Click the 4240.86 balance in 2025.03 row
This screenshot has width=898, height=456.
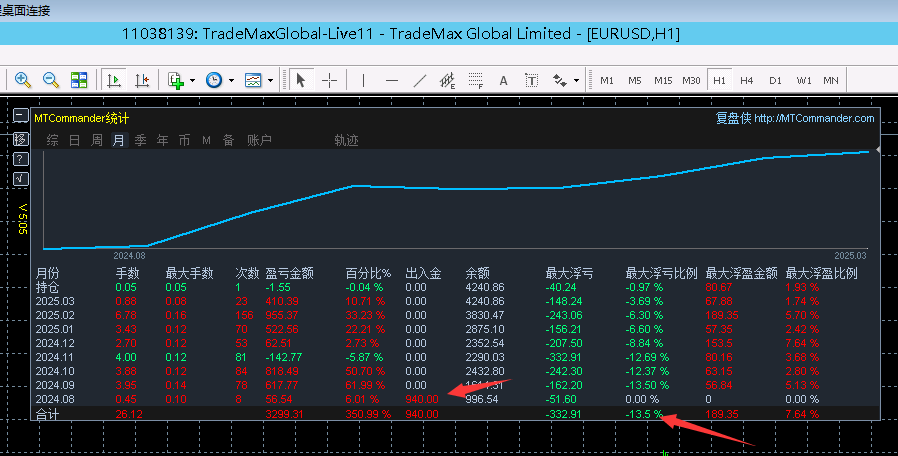(485, 301)
